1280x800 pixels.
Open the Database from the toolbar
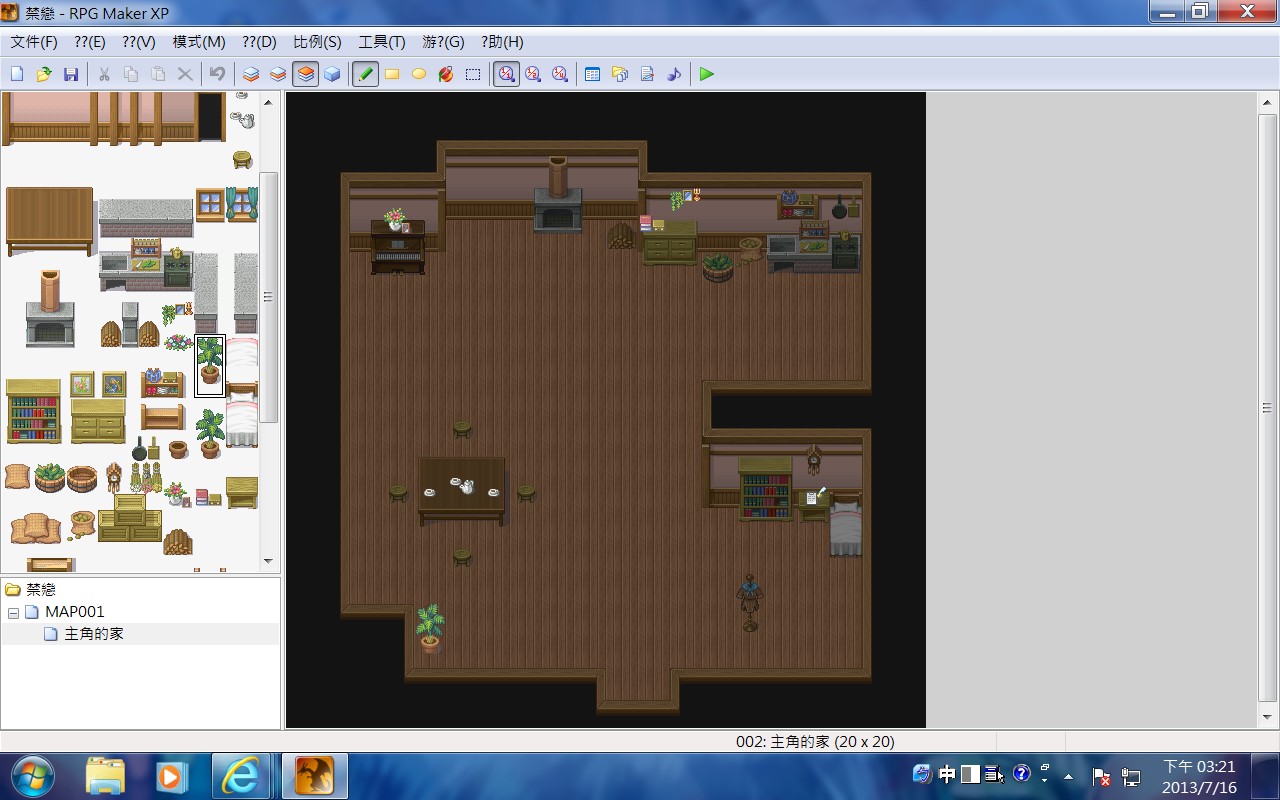pos(592,74)
